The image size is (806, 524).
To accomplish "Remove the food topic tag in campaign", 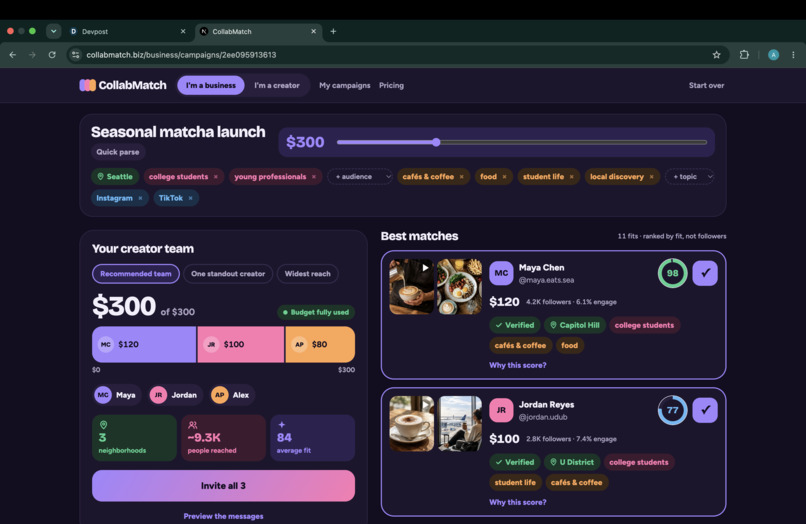I will click(x=504, y=177).
